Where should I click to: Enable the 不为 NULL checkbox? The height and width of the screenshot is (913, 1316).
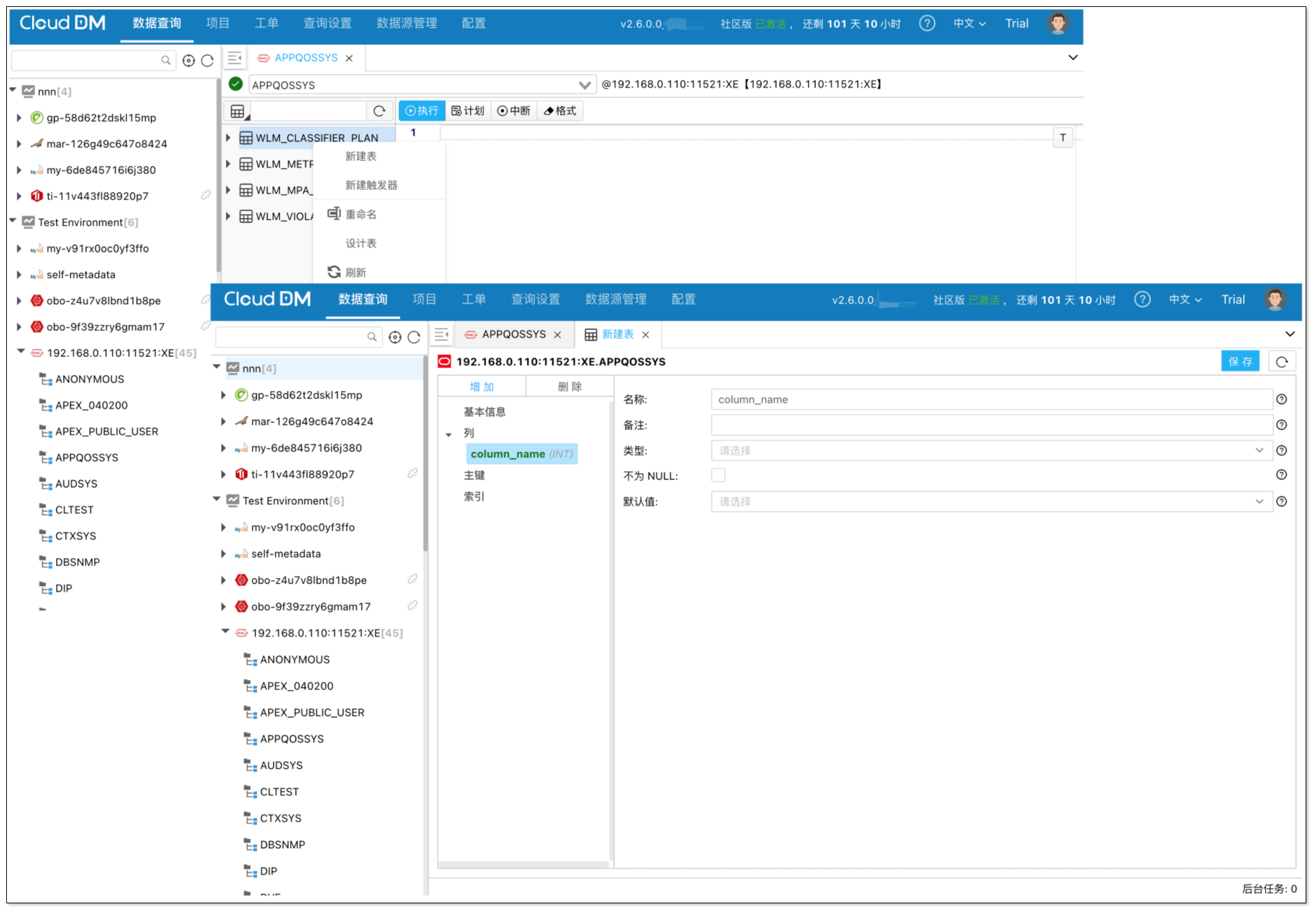[718, 474]
